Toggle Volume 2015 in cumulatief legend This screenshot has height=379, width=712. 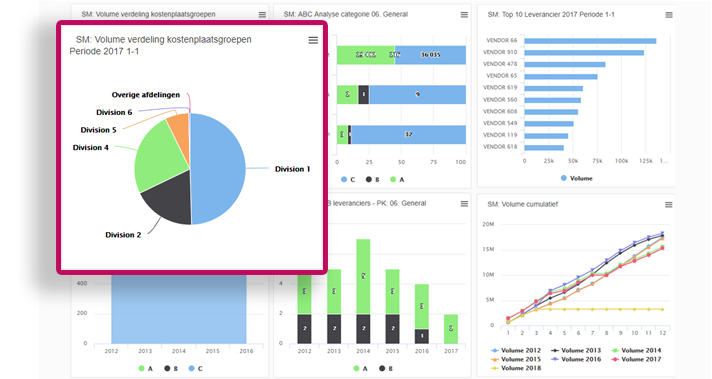[x=516, y=359]
